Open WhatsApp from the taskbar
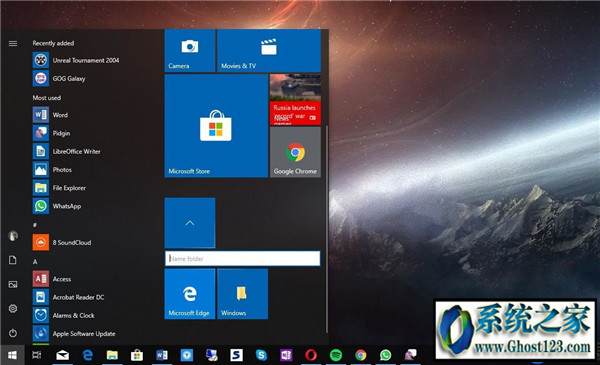Screen dimensions: 600x365 pos(385,355)
